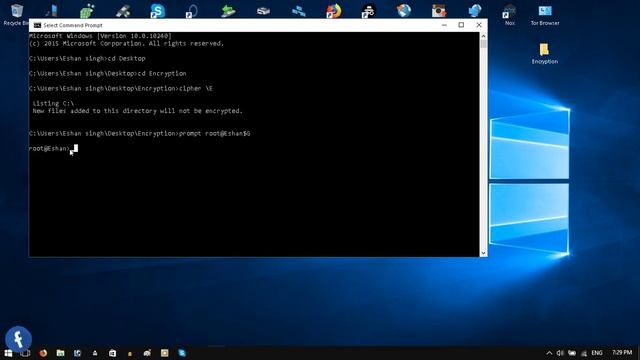The image size is (640, 360).
Task: Click the 'cd Desktop' command line
Action: click(87, 58)
